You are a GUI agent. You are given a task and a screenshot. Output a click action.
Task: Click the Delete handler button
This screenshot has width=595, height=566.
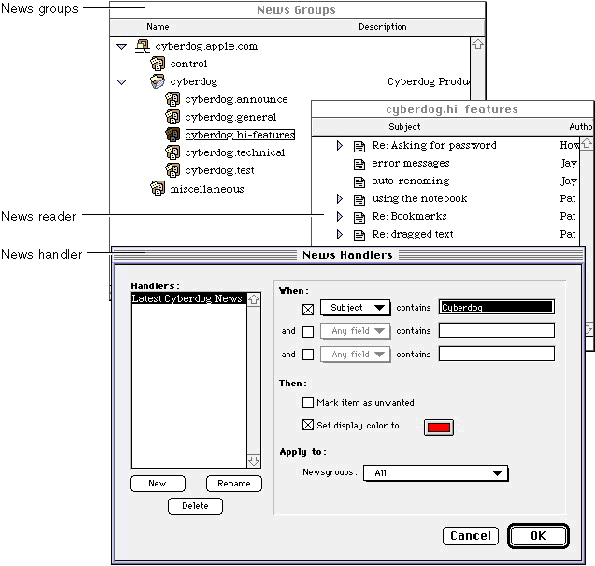(x=195, y=506)
